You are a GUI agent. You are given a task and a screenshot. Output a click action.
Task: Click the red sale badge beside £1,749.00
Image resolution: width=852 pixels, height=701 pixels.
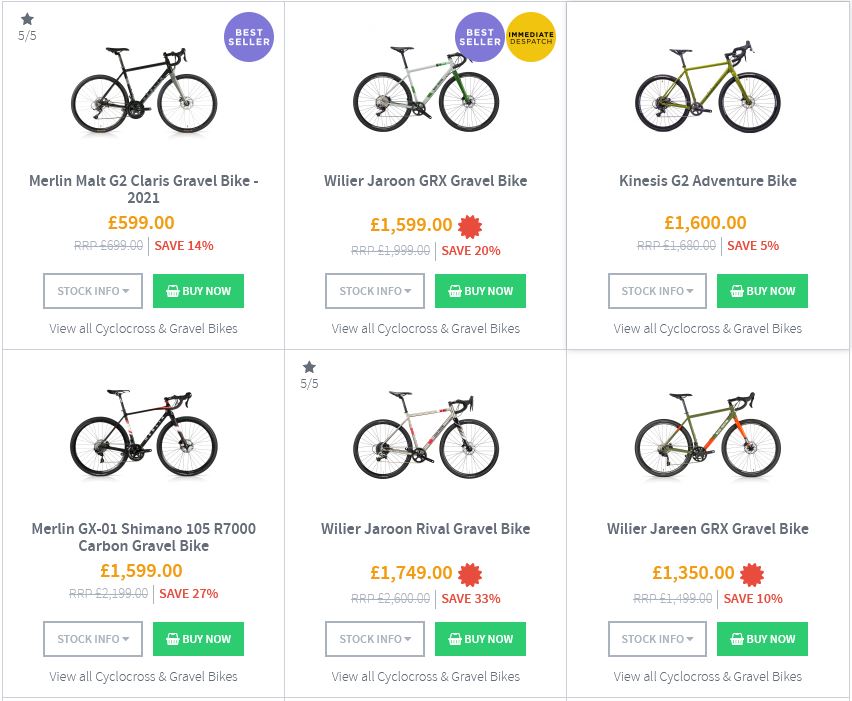pyautogui.click(x=470, y=574)
